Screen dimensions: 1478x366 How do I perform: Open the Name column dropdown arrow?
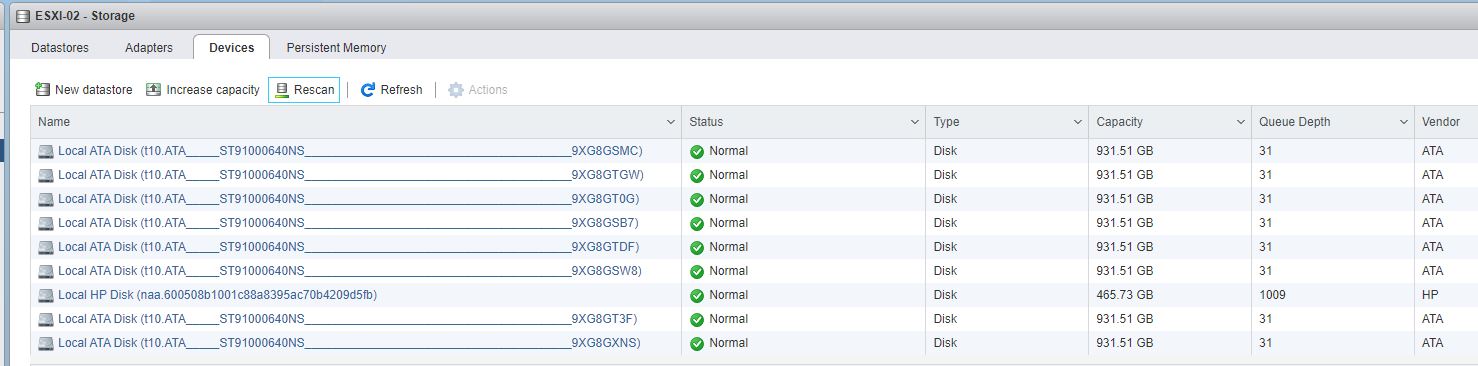point(671,122)
